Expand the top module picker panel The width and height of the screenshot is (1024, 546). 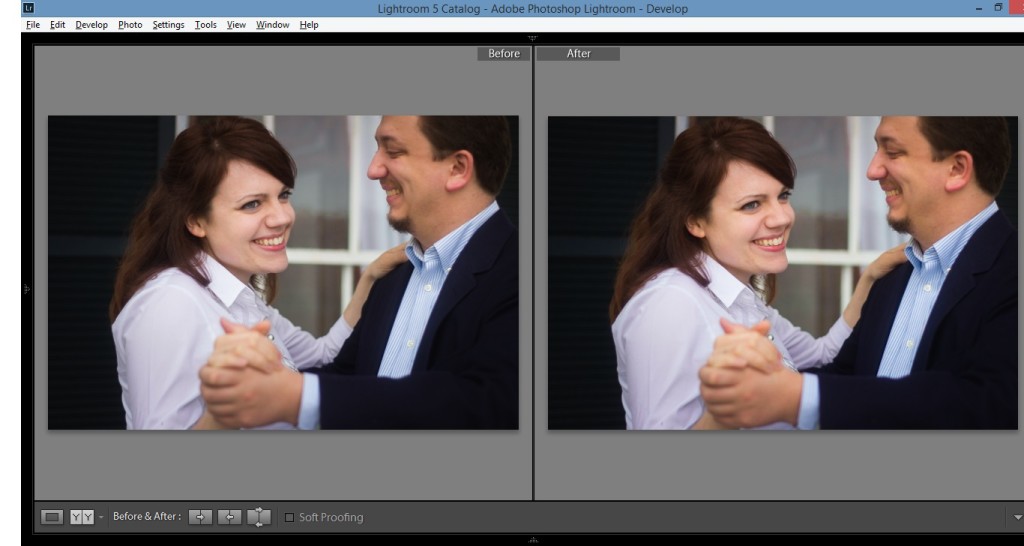click(531, 37)
